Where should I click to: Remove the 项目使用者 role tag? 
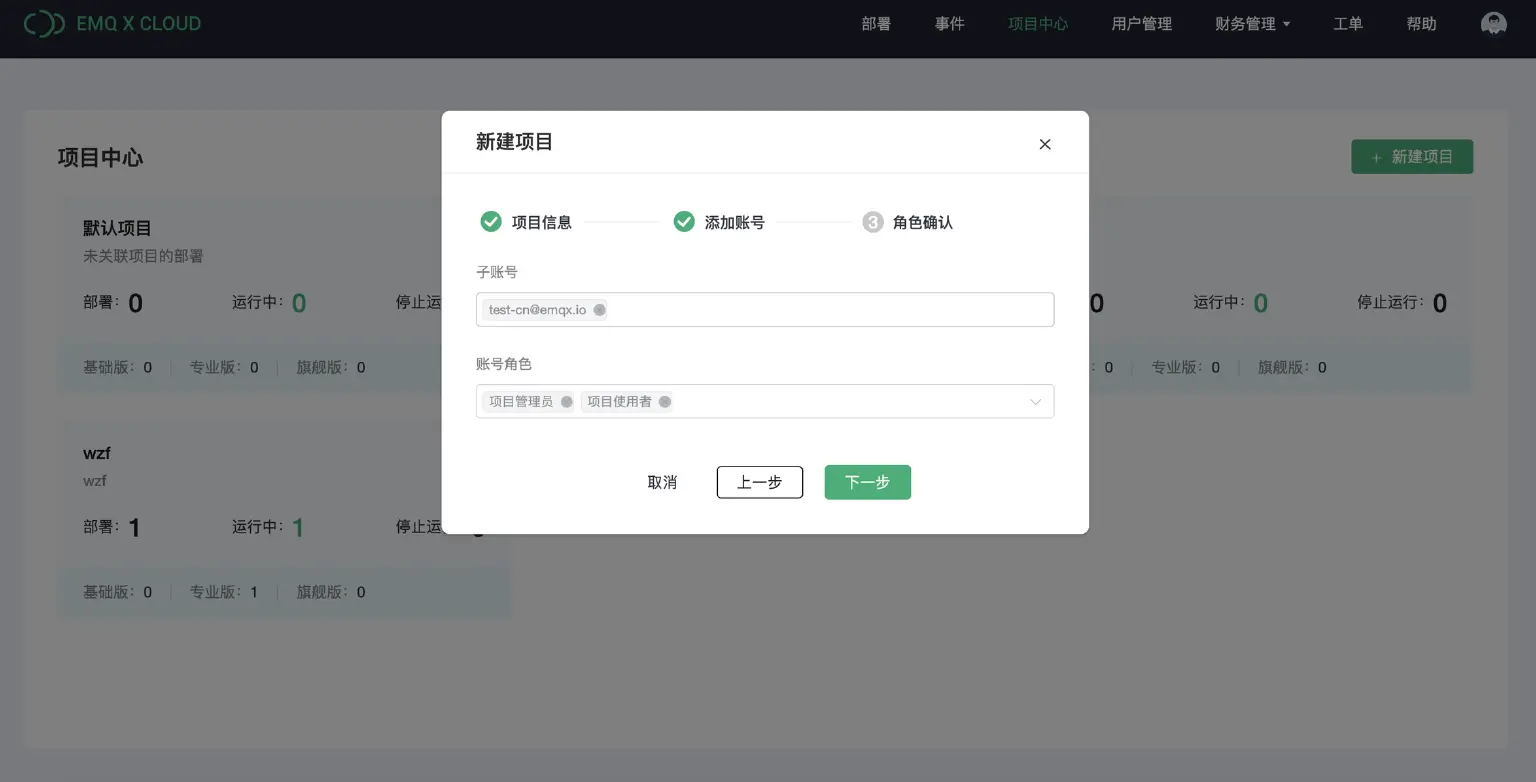[x=664, y=401]
